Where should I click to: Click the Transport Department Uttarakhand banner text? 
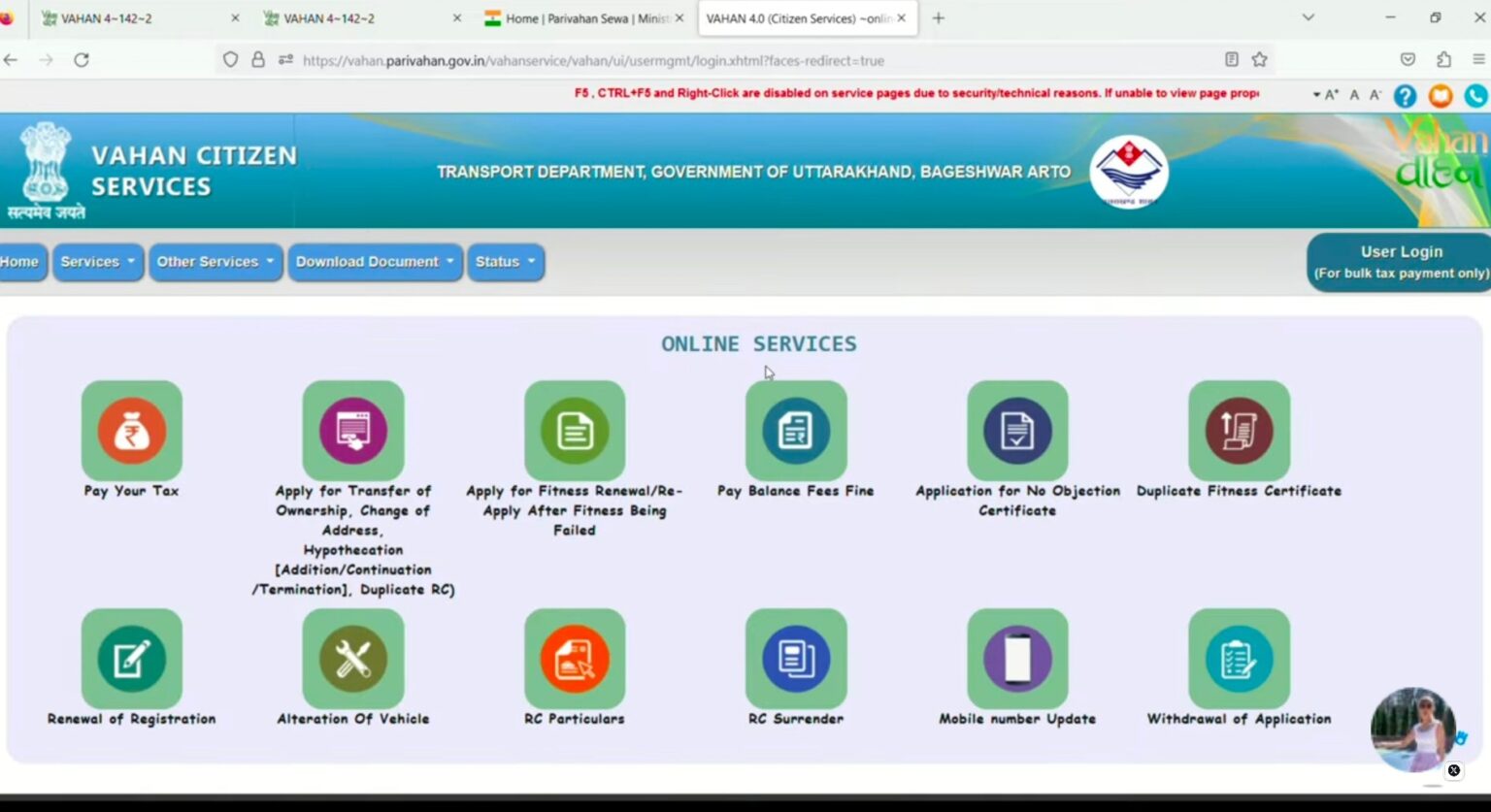point(753,172)
